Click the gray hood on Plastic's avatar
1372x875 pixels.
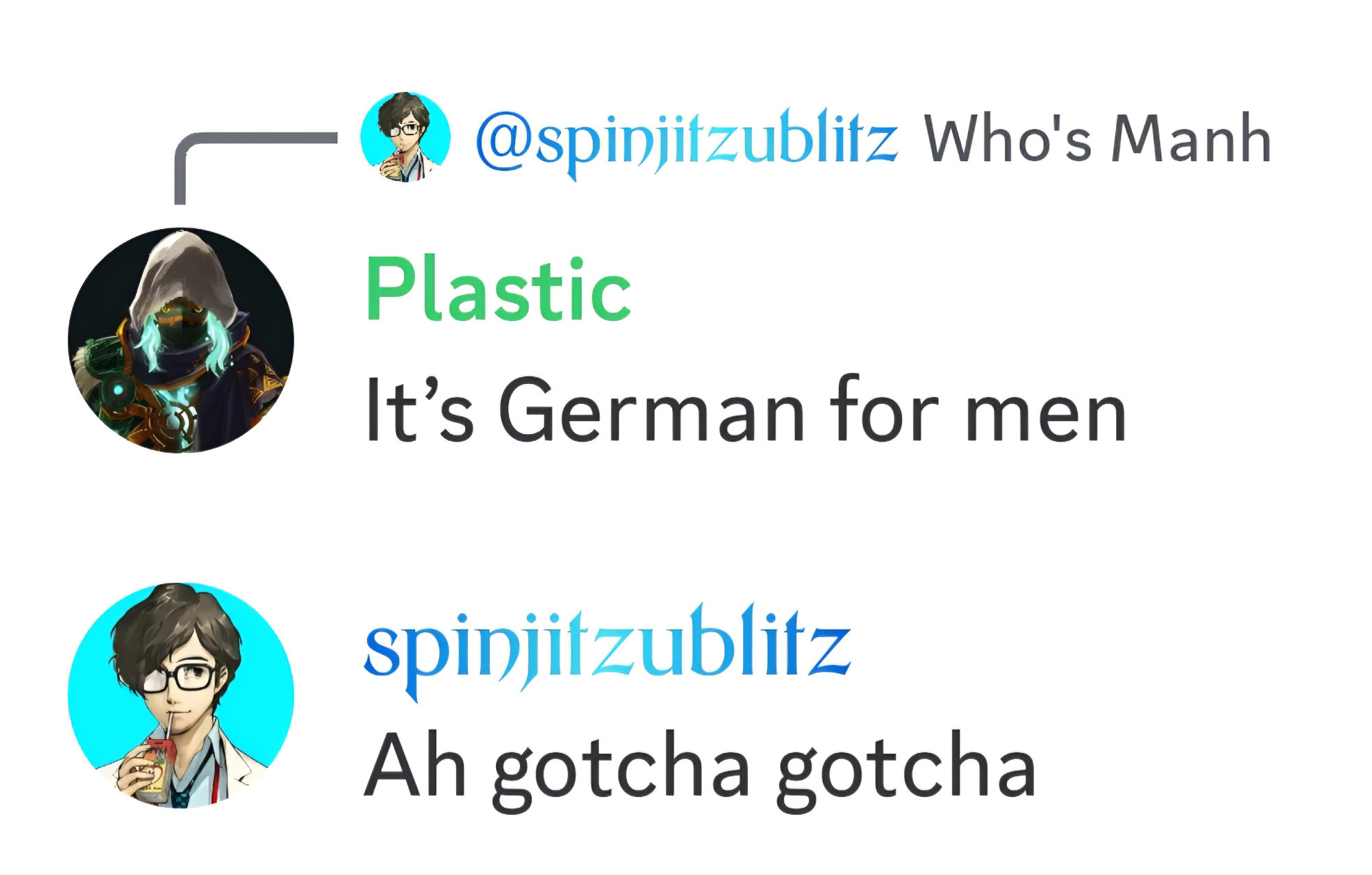(x=180, y=267)
